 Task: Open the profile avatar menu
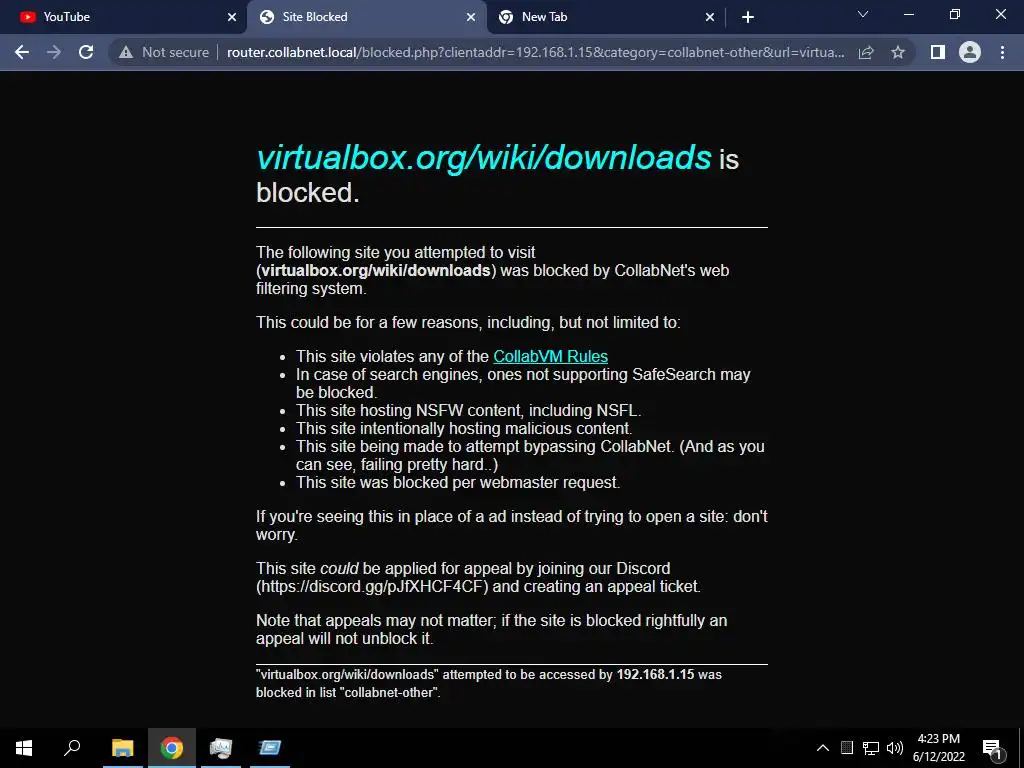970,52
